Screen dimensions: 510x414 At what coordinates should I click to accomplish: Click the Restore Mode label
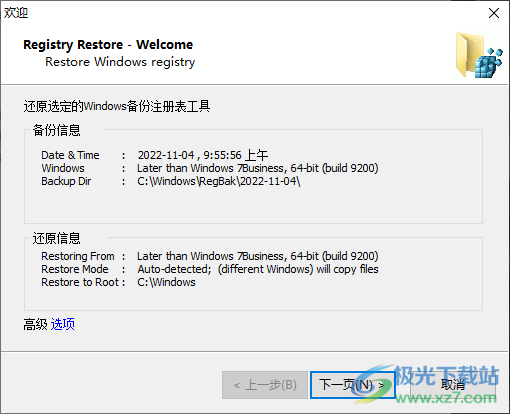click(75, 269)
